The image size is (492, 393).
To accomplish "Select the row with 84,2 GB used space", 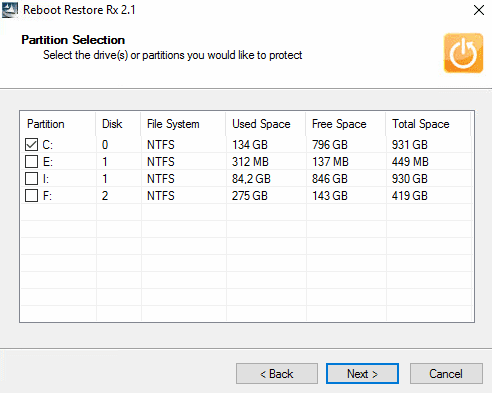I will point(246,179).
